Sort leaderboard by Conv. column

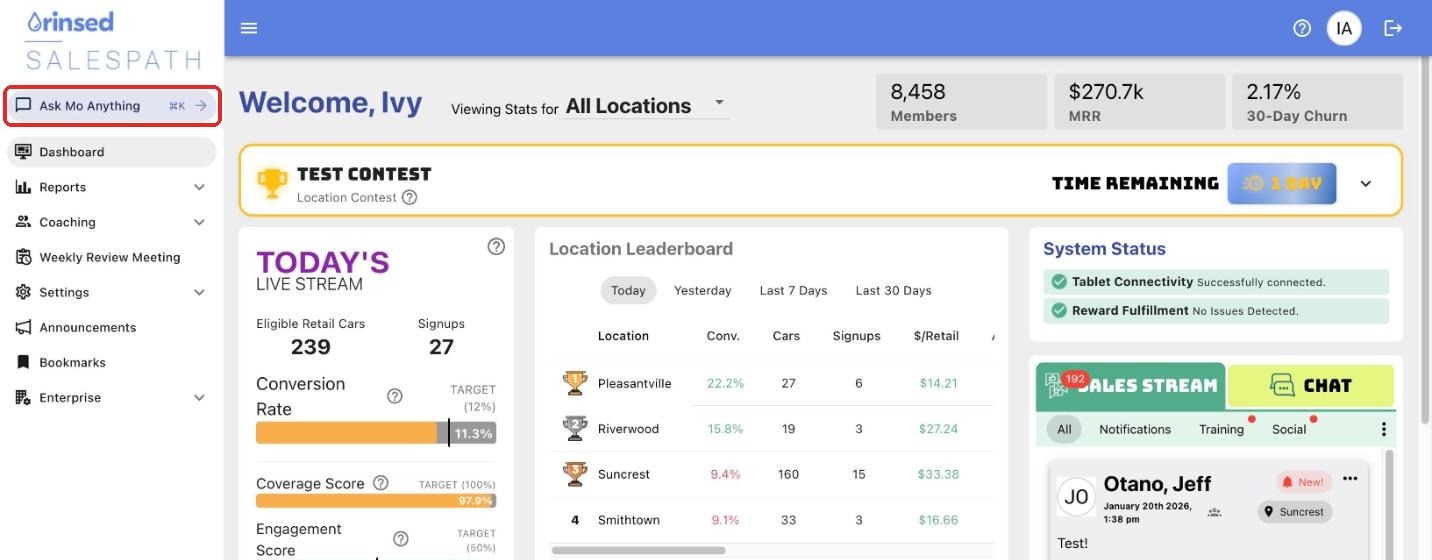point(723,336)
